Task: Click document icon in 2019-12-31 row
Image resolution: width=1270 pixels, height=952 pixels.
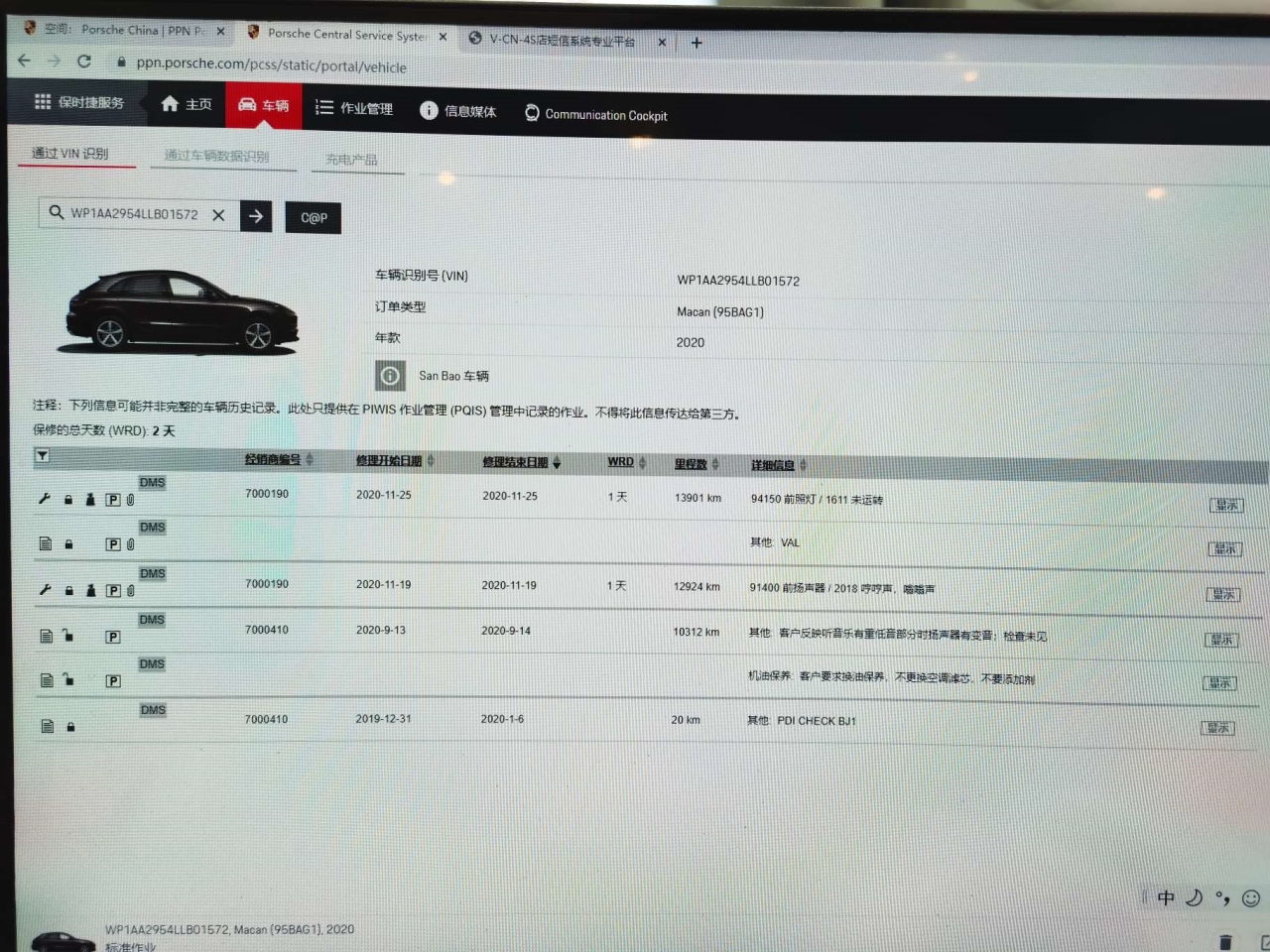Action: (47, 726)
